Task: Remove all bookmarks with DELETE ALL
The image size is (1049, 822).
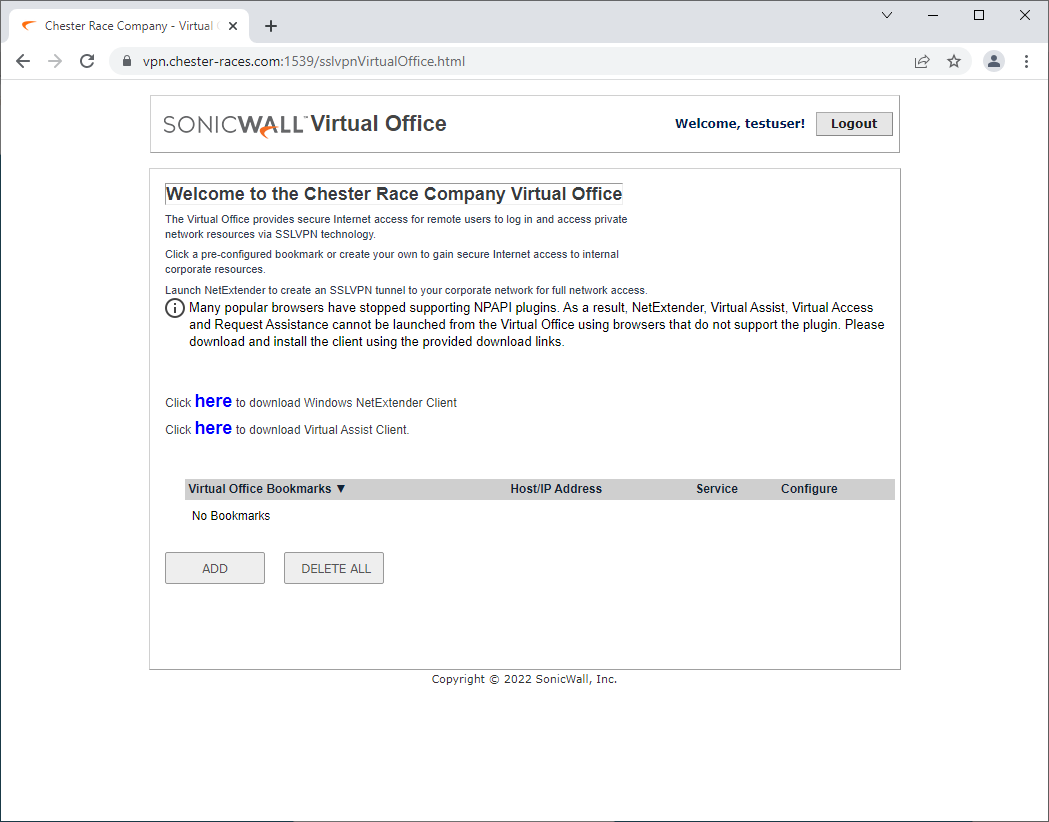Action: pos(334,568)
